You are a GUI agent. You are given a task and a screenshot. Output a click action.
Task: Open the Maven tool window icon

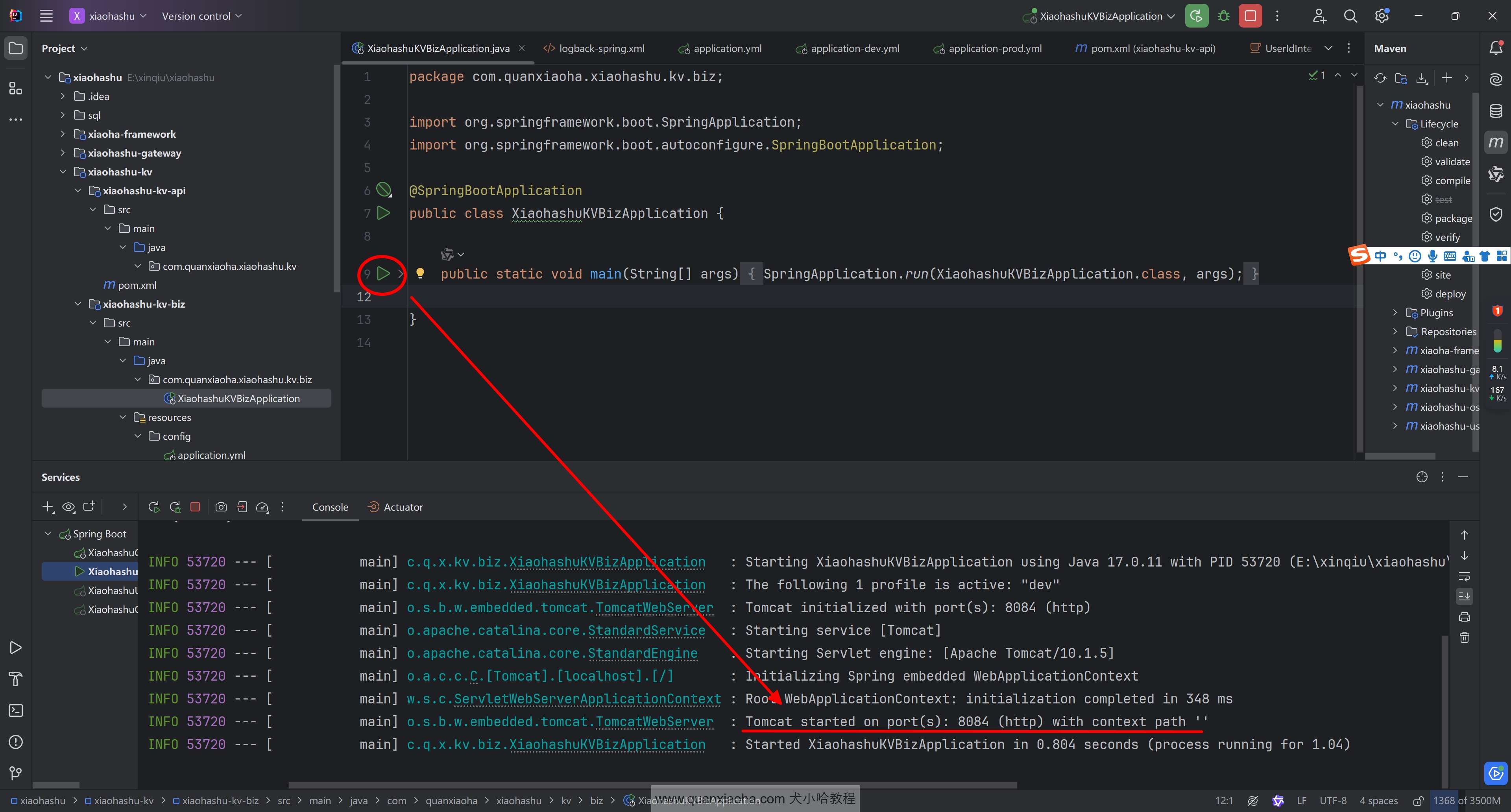pos(1496,142)
